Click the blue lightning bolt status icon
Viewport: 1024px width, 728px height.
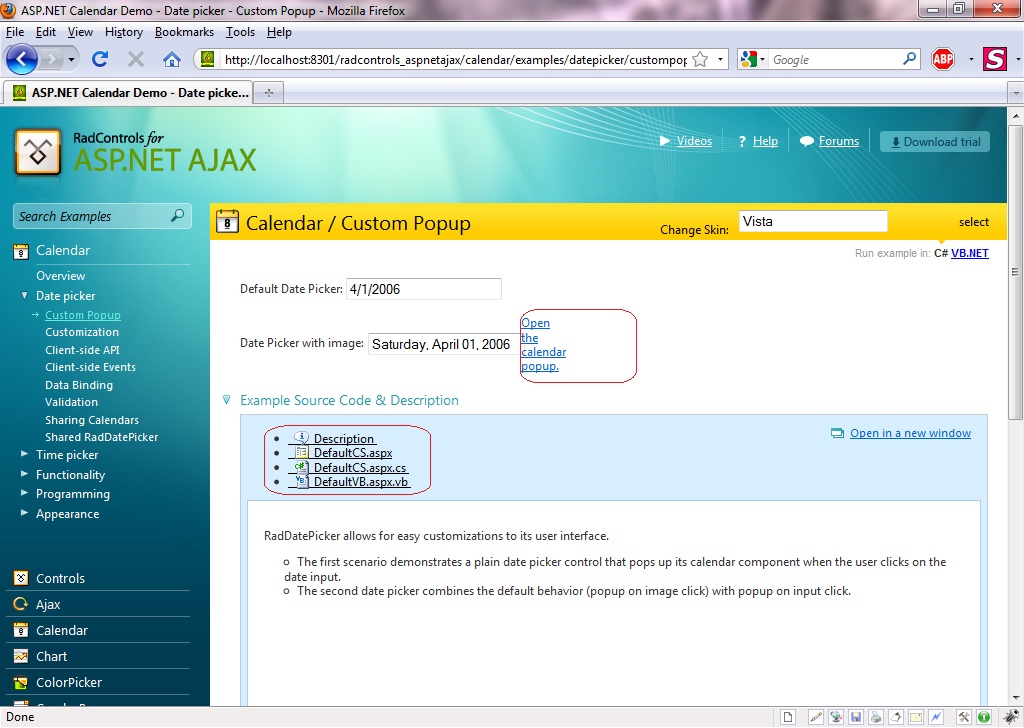point(936,717)
